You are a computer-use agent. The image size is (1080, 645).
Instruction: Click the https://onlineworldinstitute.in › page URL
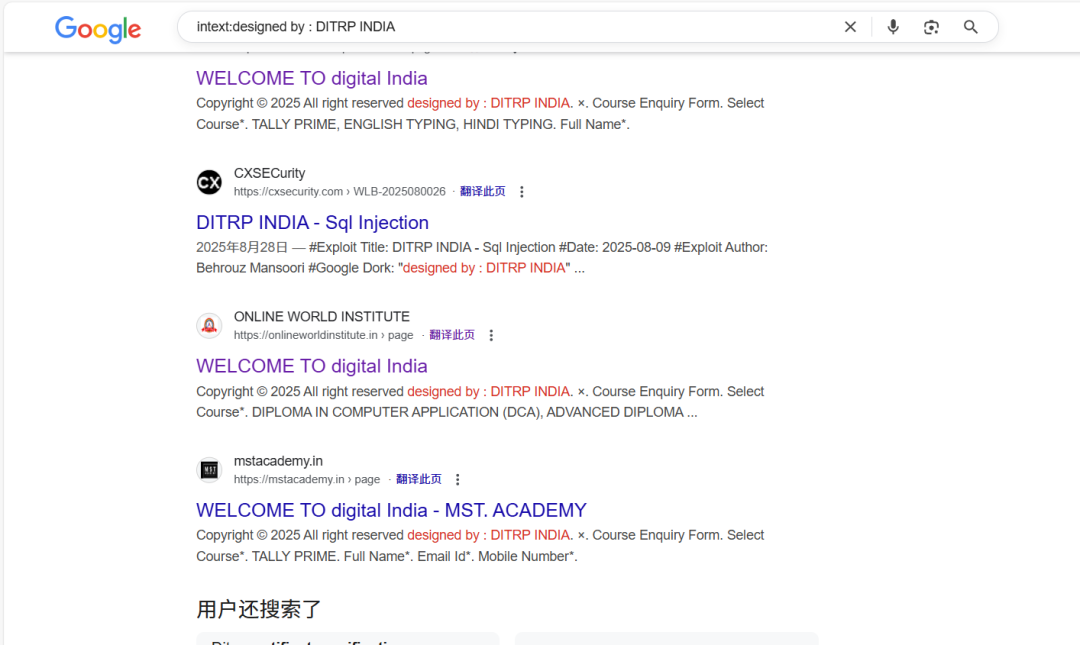coord(323,335)
